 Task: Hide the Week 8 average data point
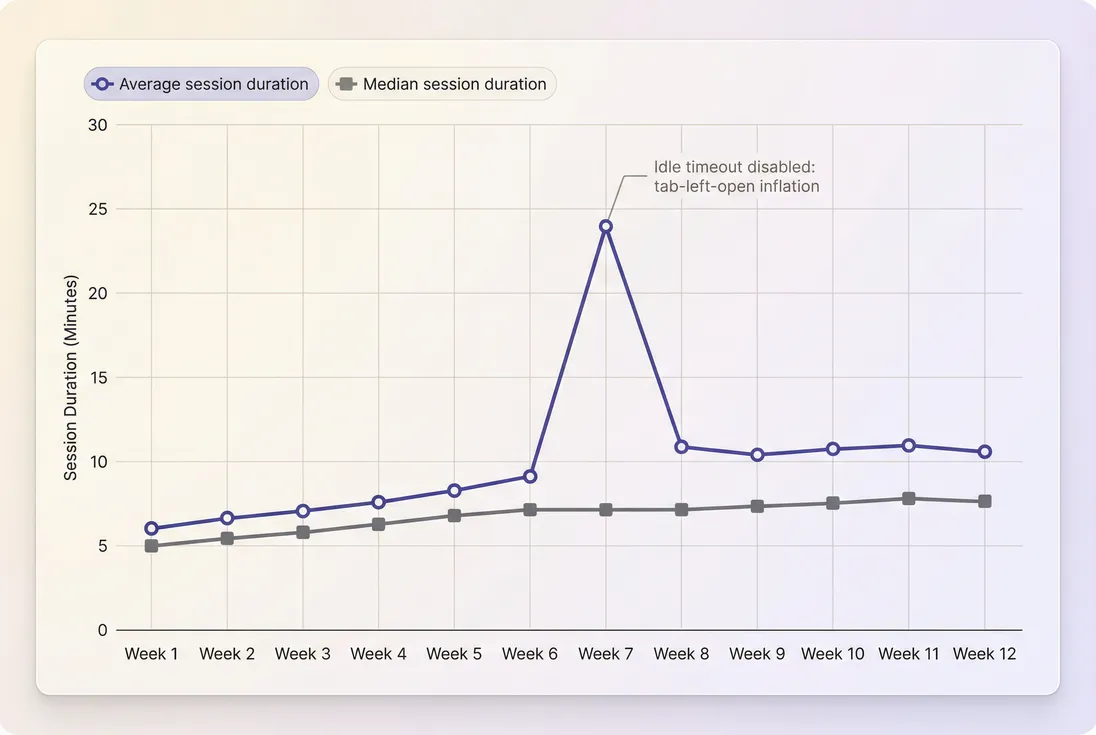pos(681,445)
